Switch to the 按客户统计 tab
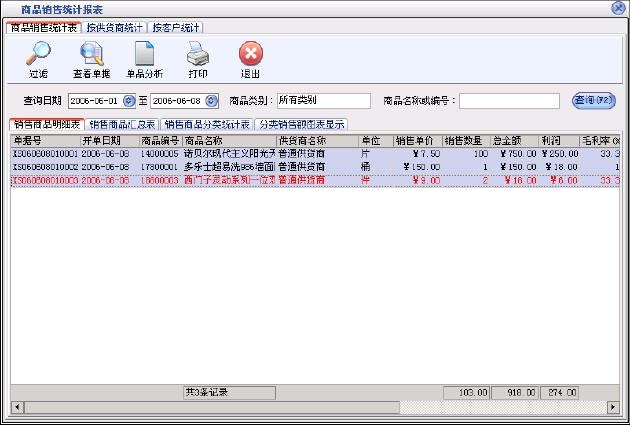This screenshot has width=630, height=425. (x=177, y=26)
